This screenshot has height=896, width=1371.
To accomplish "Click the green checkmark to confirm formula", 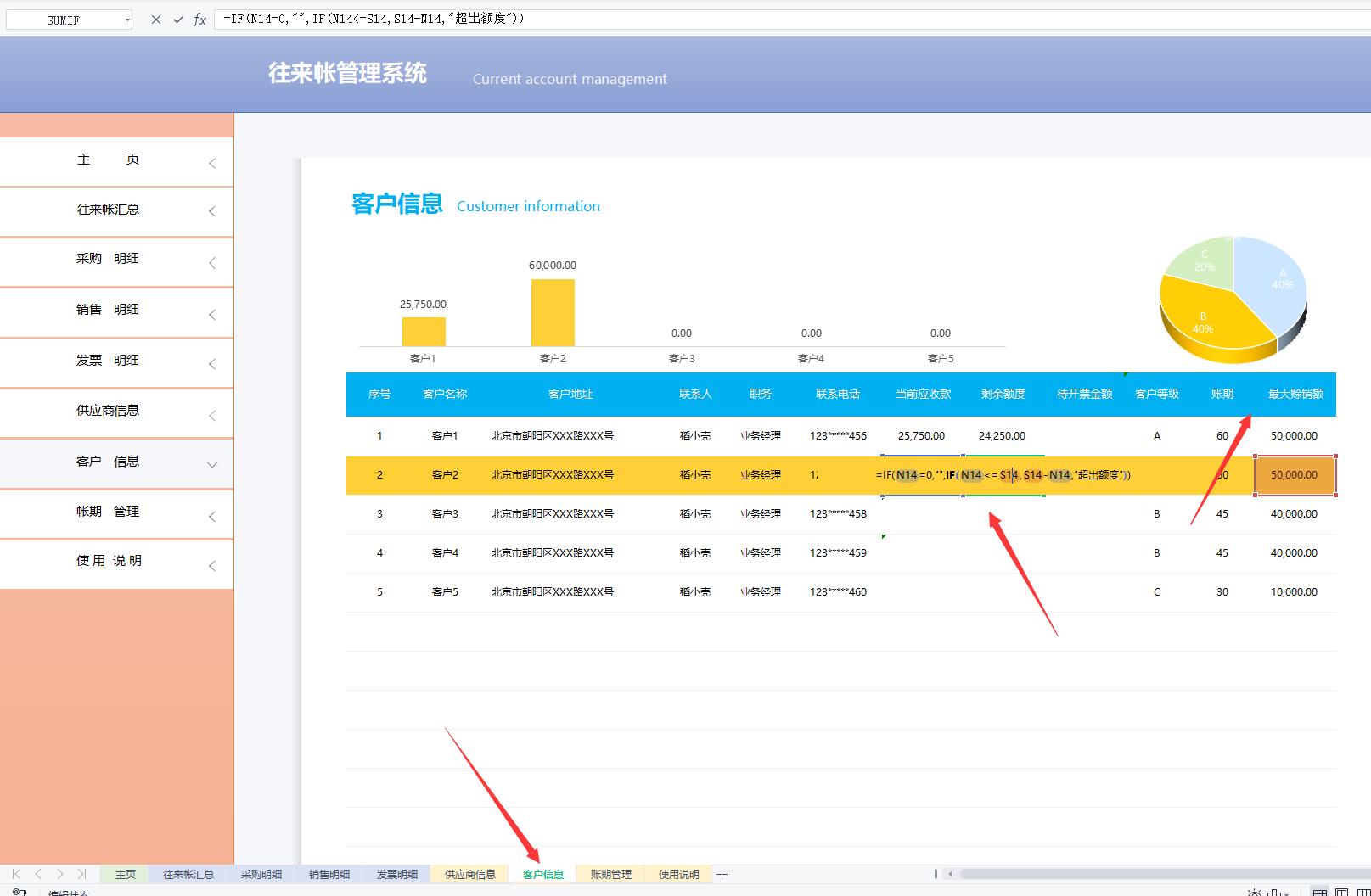I will click(x=177, y=19).
